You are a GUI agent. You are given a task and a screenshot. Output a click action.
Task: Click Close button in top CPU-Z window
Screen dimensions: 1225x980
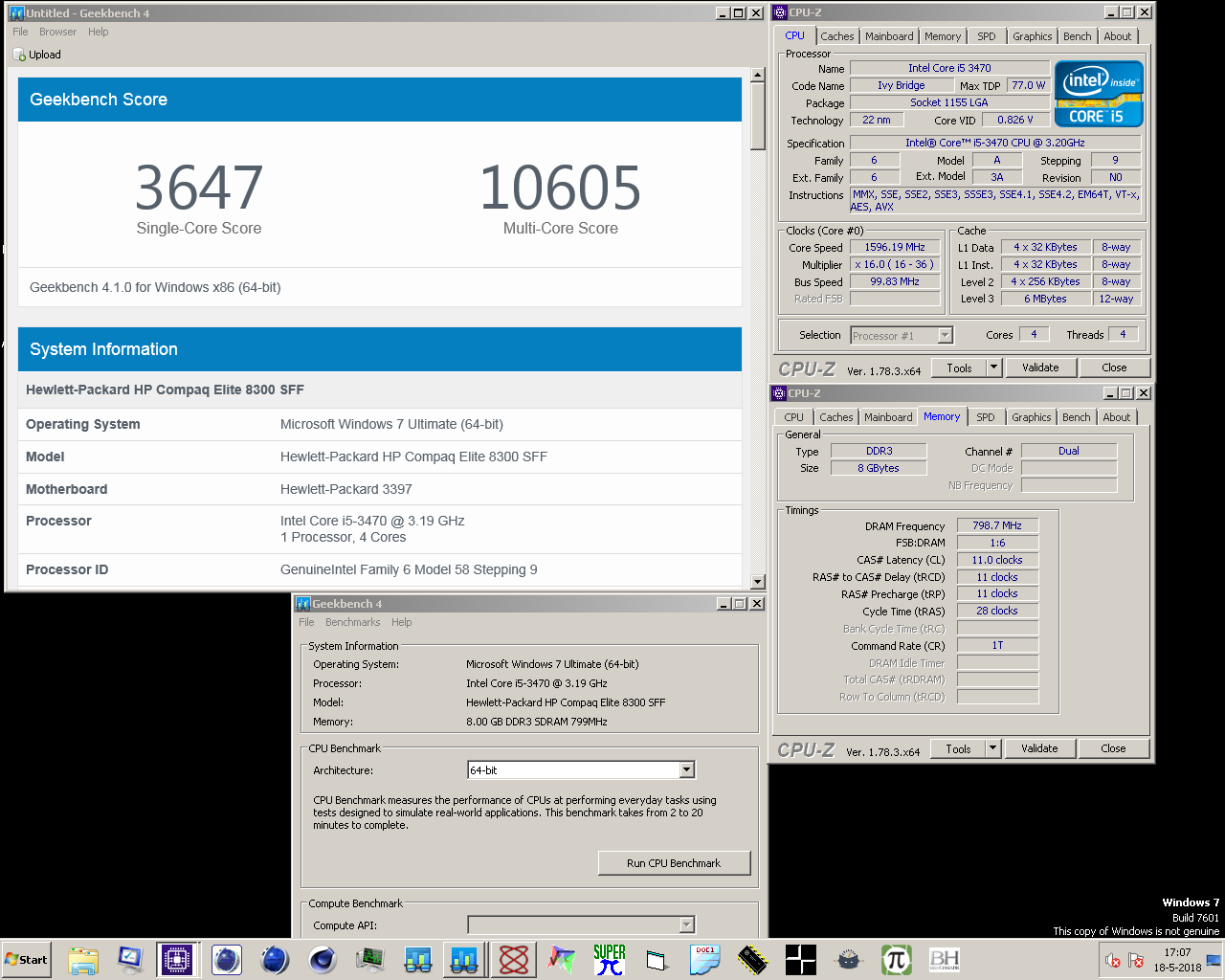(x=1114, y=367)
